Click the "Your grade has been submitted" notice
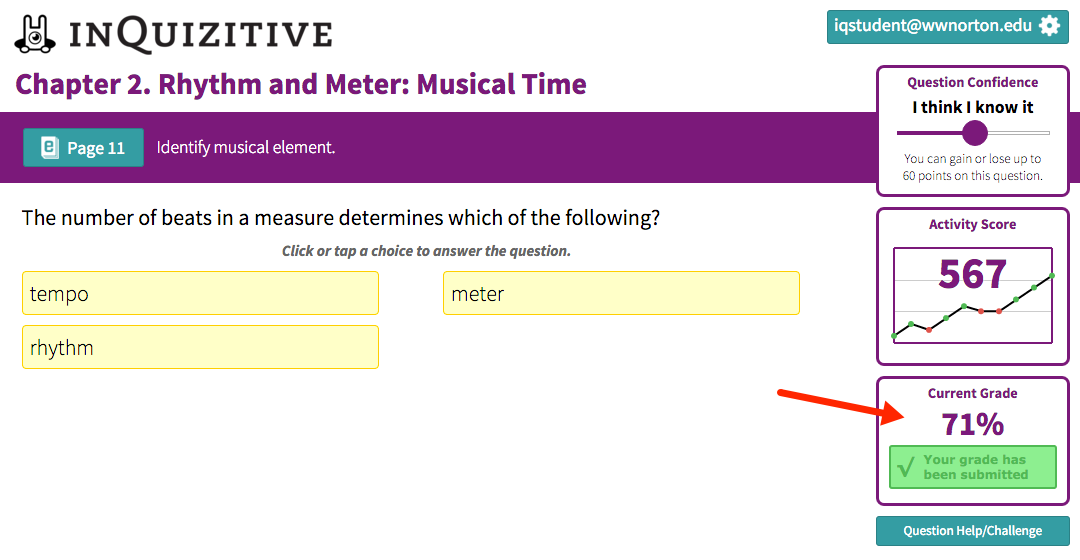The width and height of the screenshot is (1080, 560). click(x=975, y=467)
